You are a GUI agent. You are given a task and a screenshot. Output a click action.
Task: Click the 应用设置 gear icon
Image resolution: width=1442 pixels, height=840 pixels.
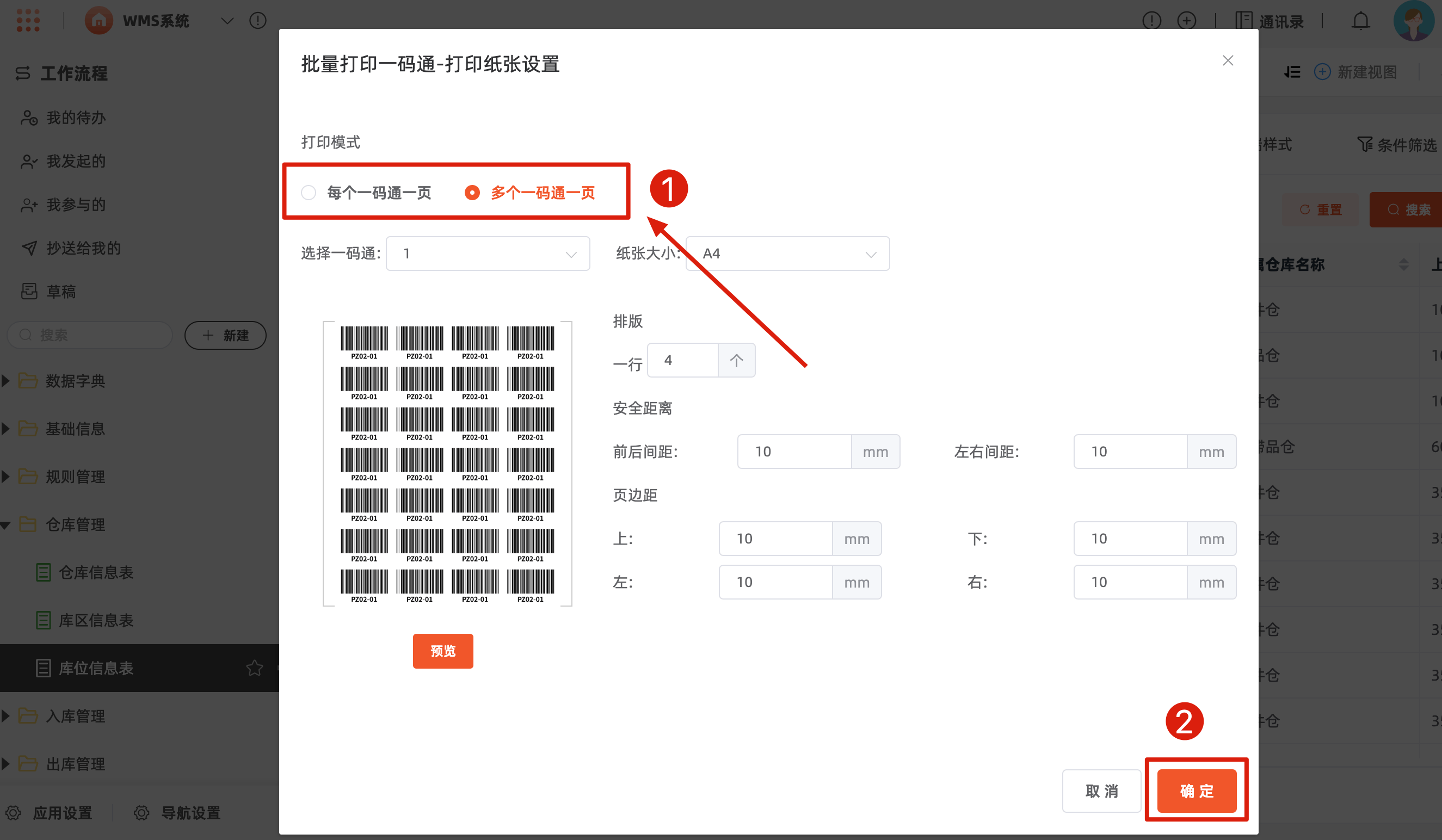tap(14, 813)
